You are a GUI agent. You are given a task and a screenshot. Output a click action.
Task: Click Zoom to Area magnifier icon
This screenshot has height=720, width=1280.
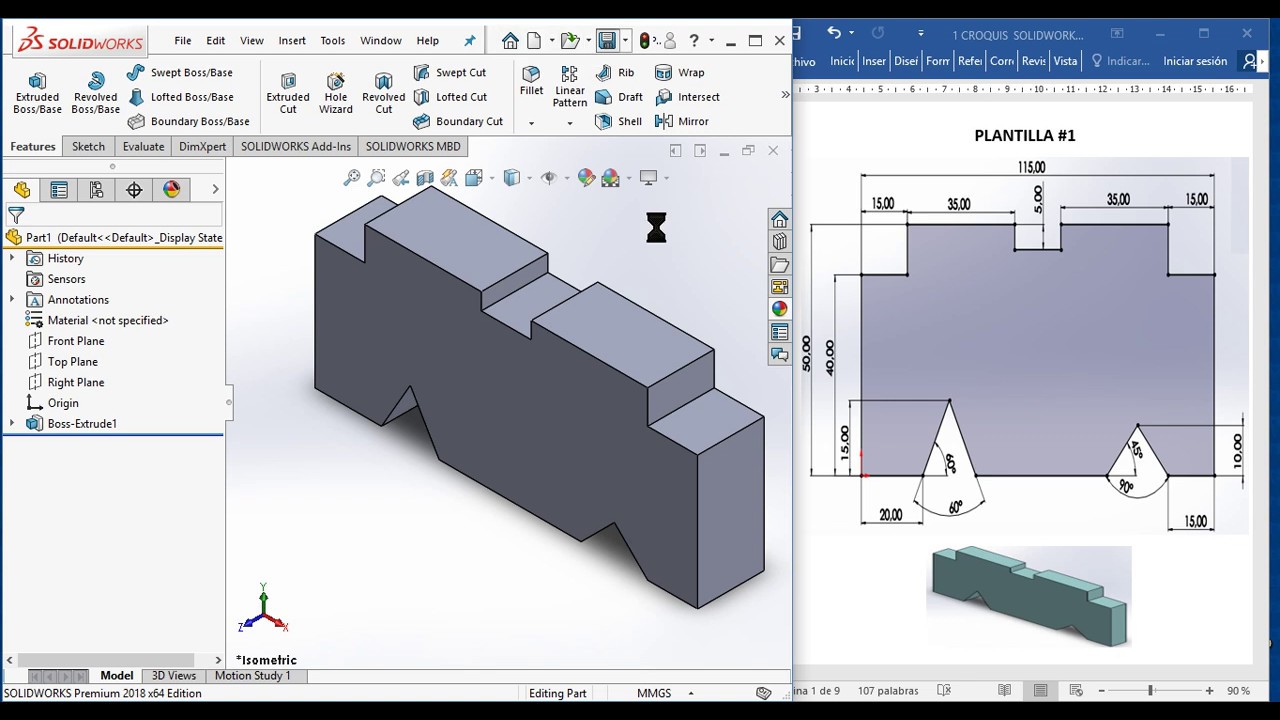tap(376, 178)
